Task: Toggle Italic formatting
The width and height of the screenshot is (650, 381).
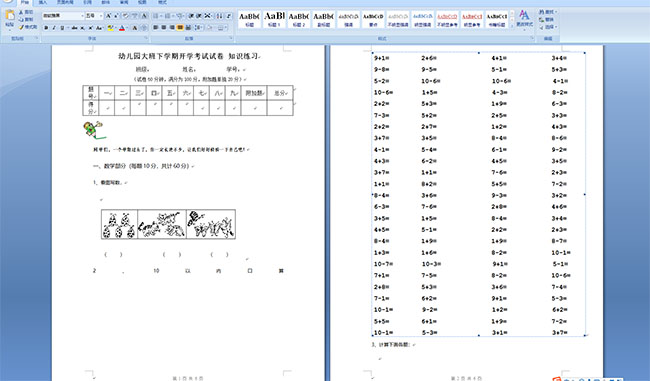Action: 54,28
